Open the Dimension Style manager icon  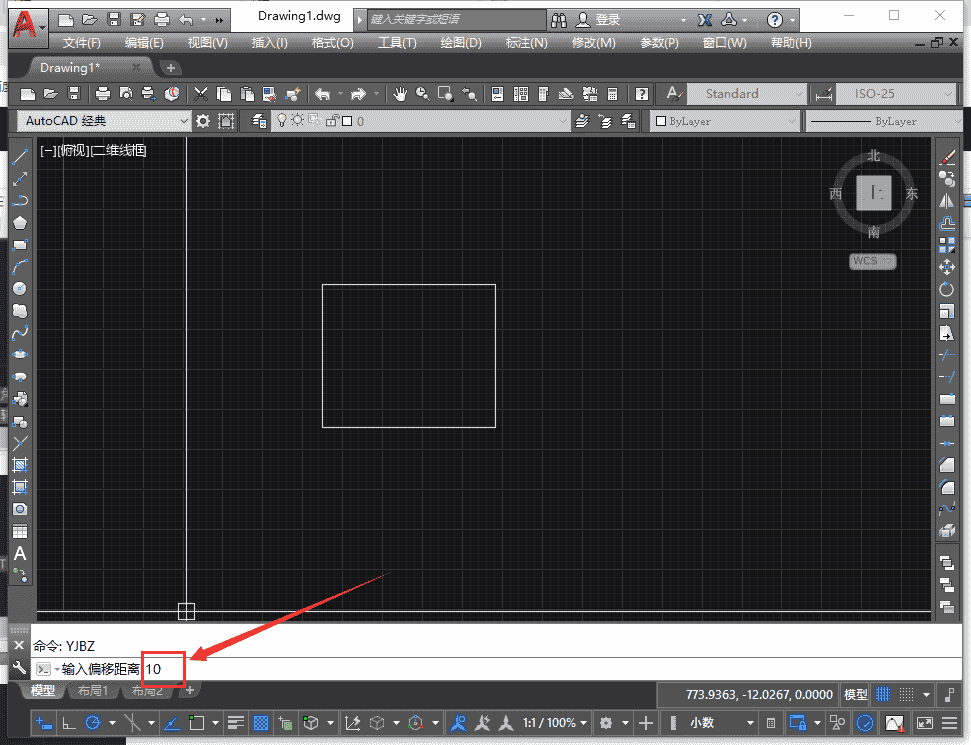(824, 94)
